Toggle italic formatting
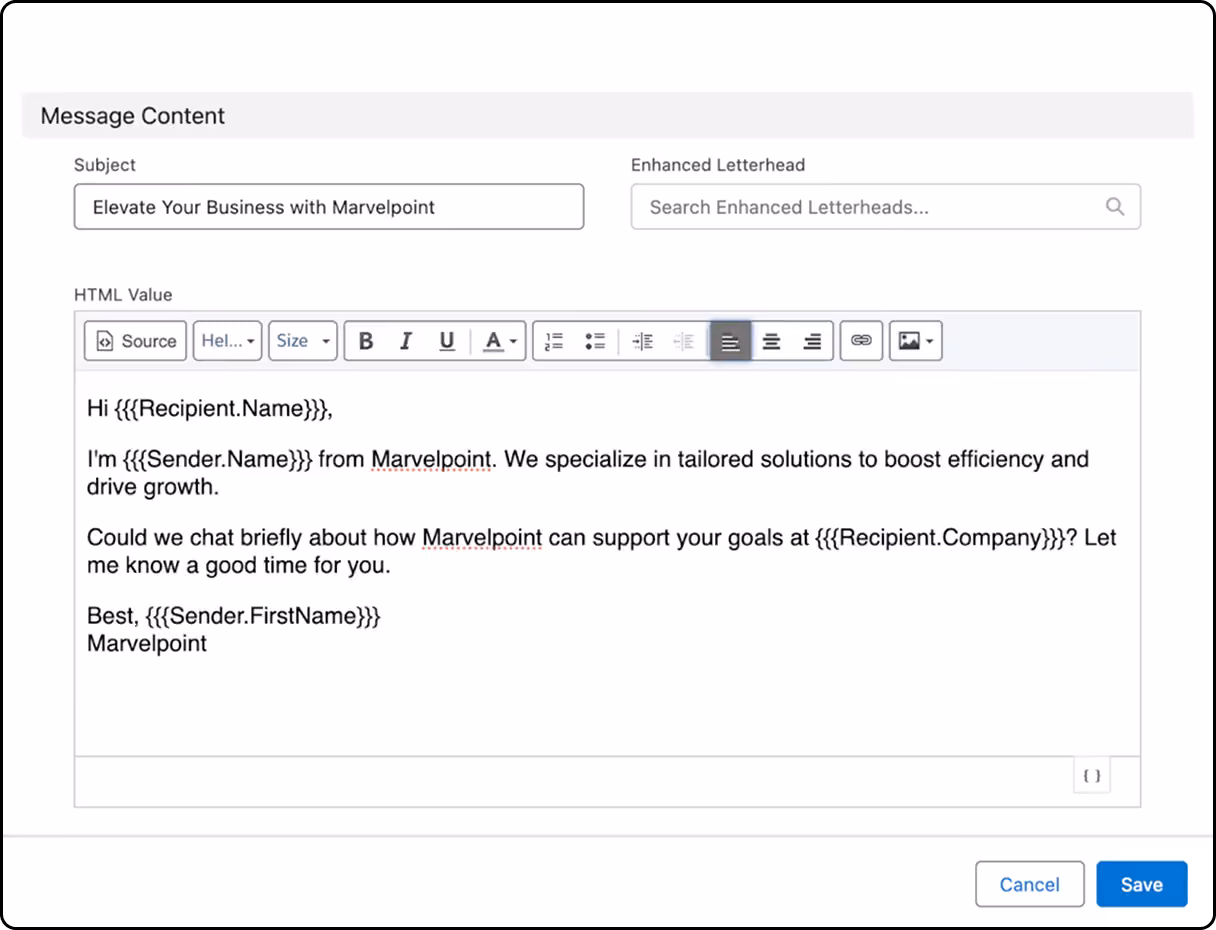Screen dimensions: 1216x930 (x=406, y=341)
